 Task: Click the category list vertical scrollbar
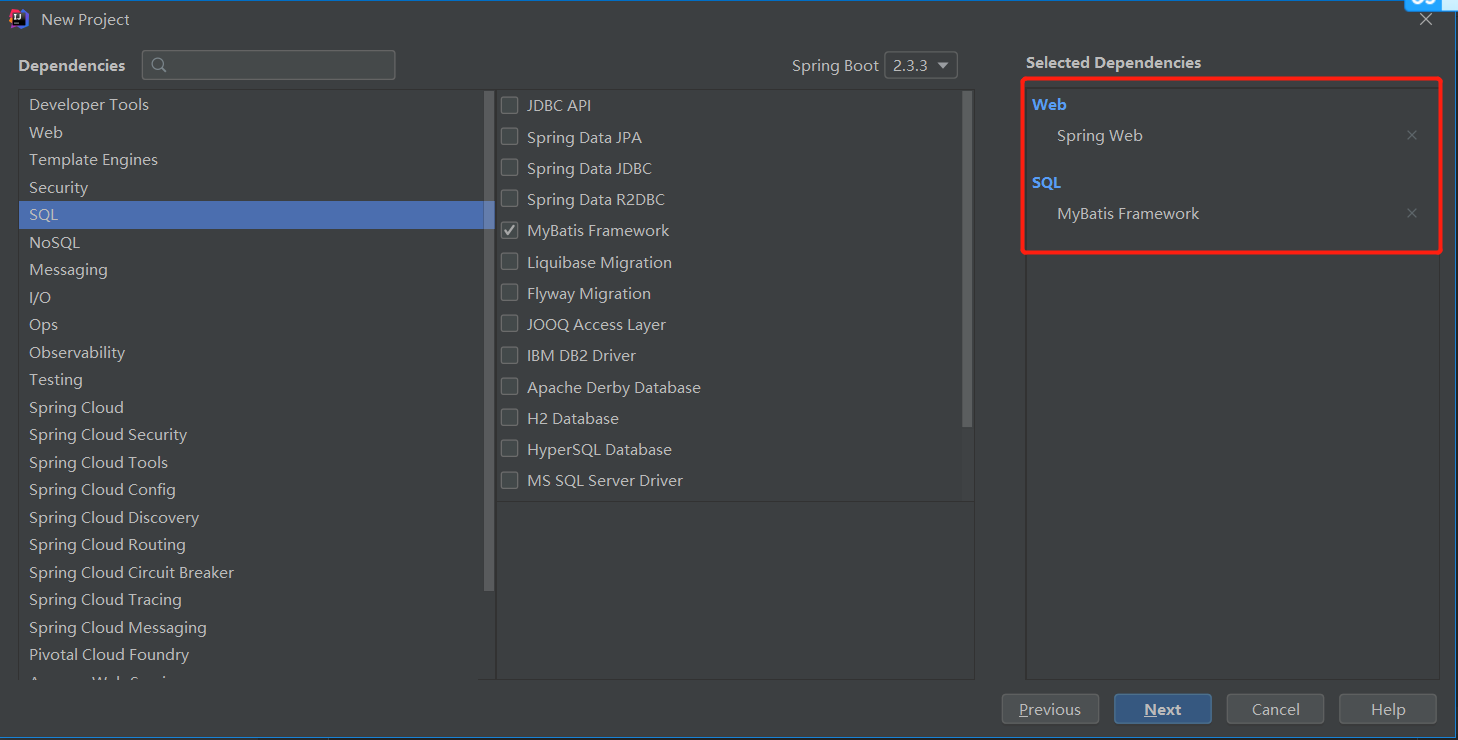tap(488, 340)
